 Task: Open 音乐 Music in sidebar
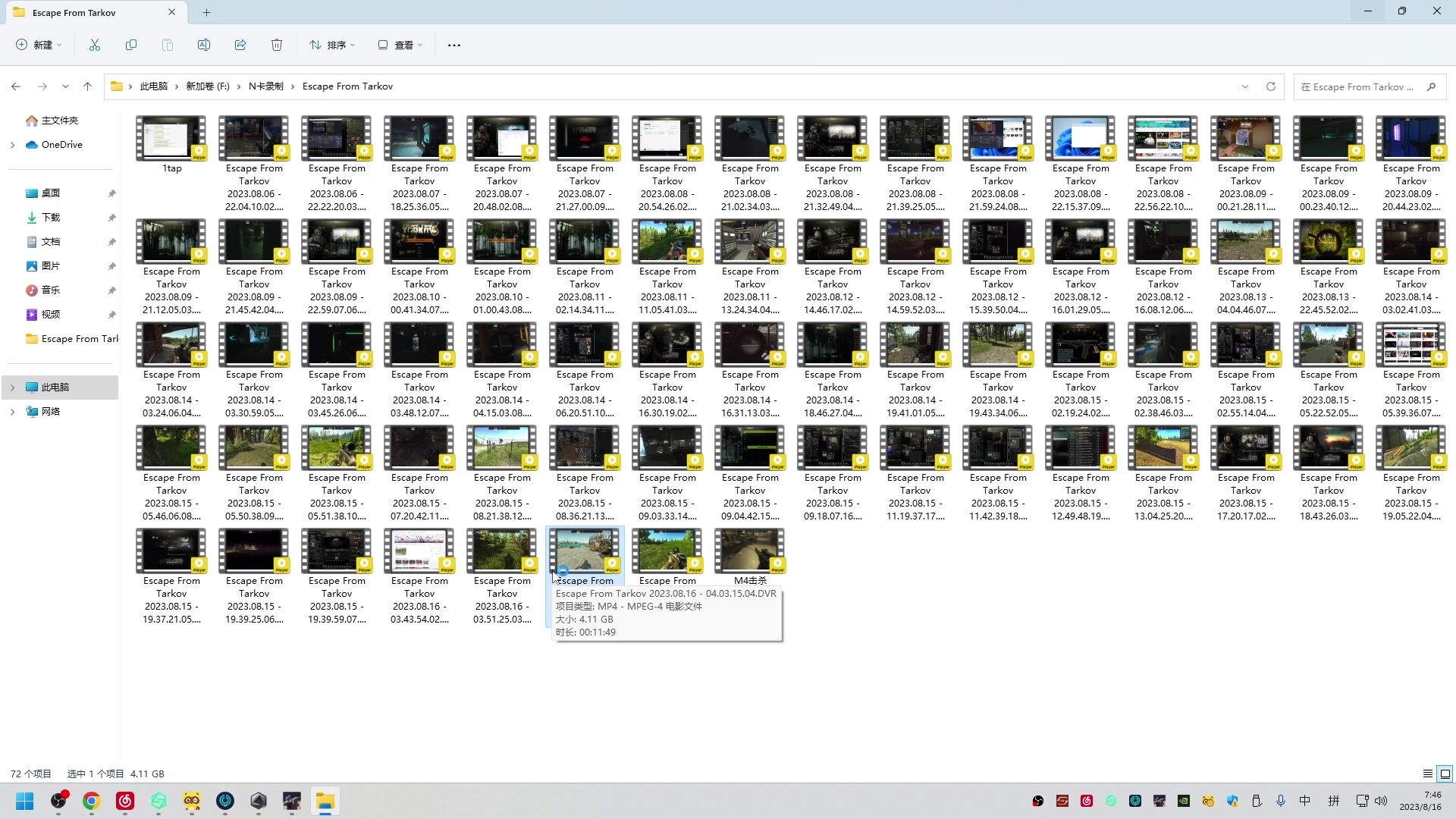pyautogui.click(x=51, y=290)
